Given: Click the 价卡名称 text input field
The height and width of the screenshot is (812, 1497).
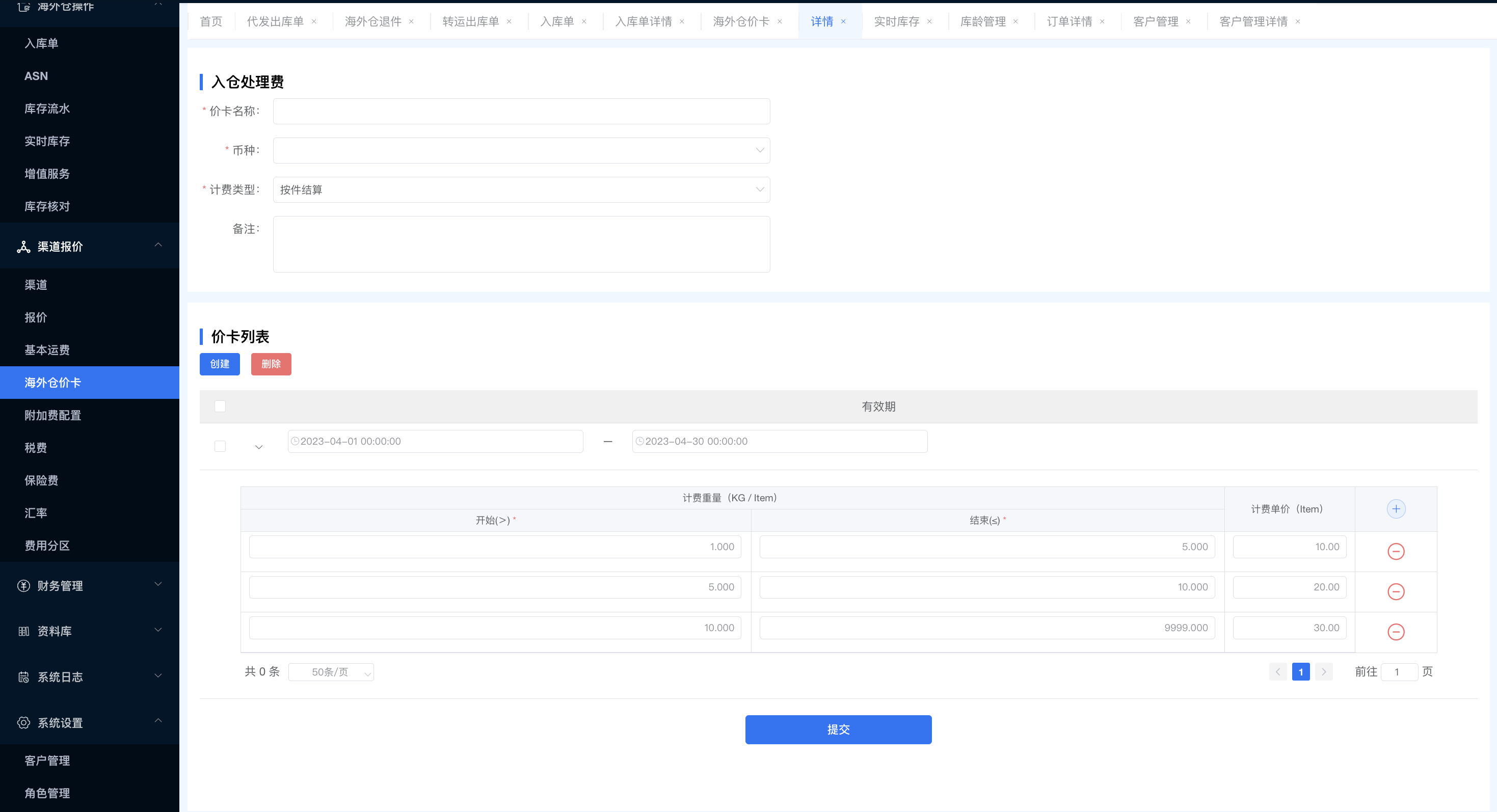Looking at the screenshot, I should [x=521, y=111].
